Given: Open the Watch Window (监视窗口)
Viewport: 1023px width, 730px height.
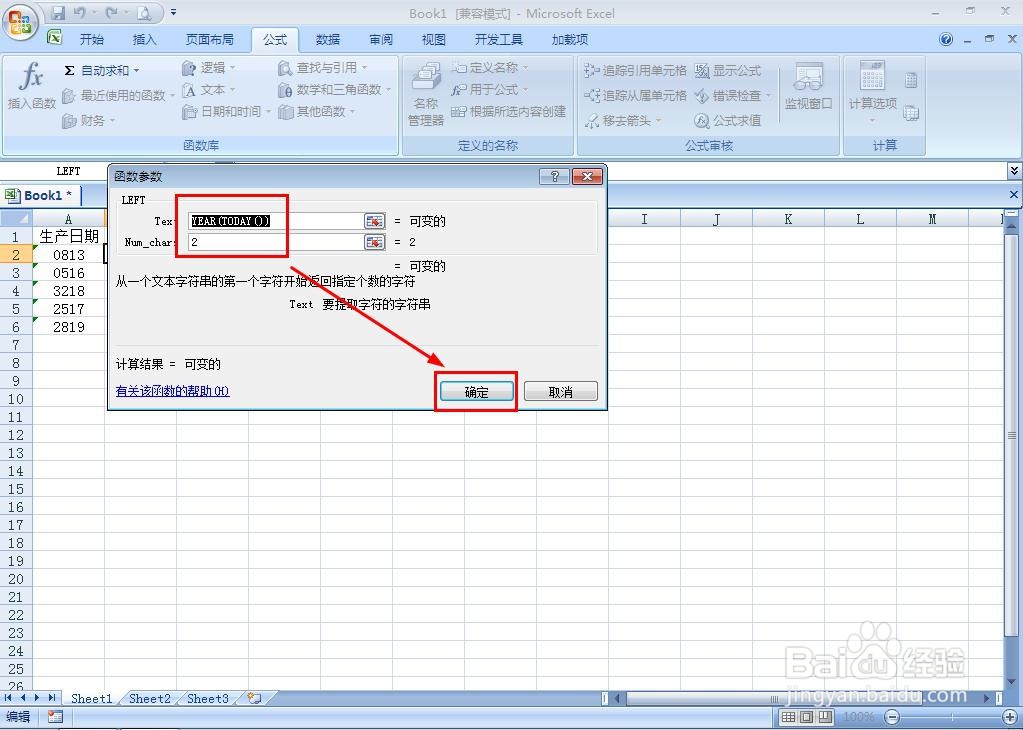Looking at the screenshot, I should click(x=808, y=88).
